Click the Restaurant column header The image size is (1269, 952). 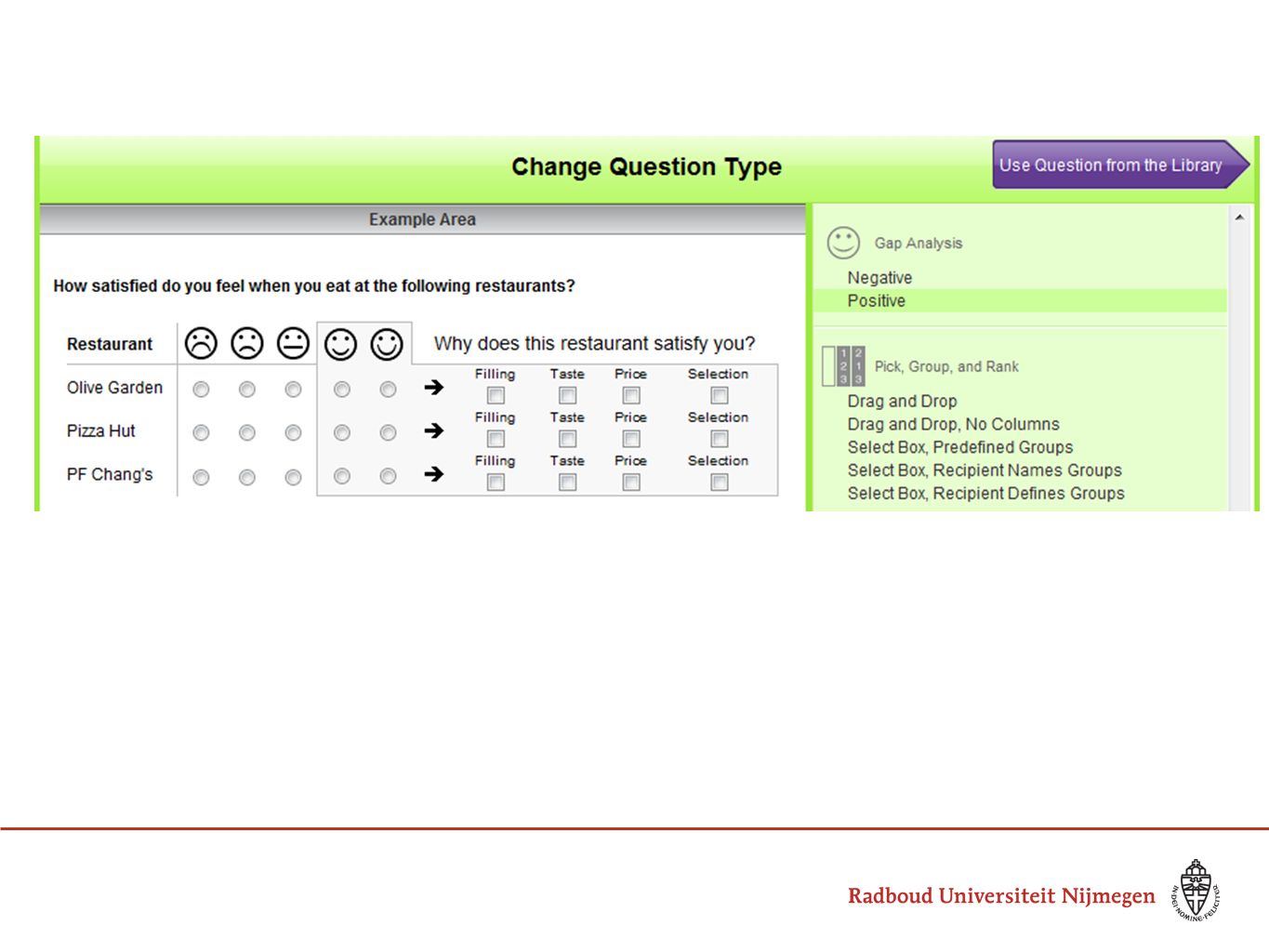pos(110,344)
